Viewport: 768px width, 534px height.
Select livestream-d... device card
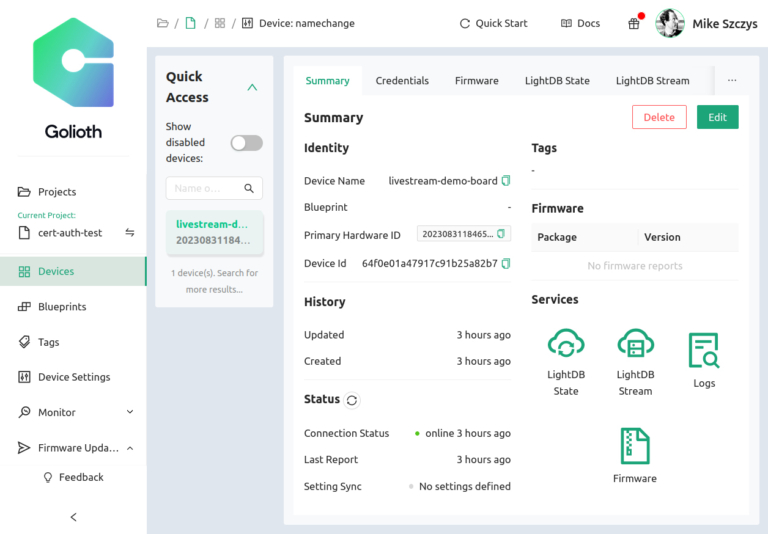tap(215, 232)
